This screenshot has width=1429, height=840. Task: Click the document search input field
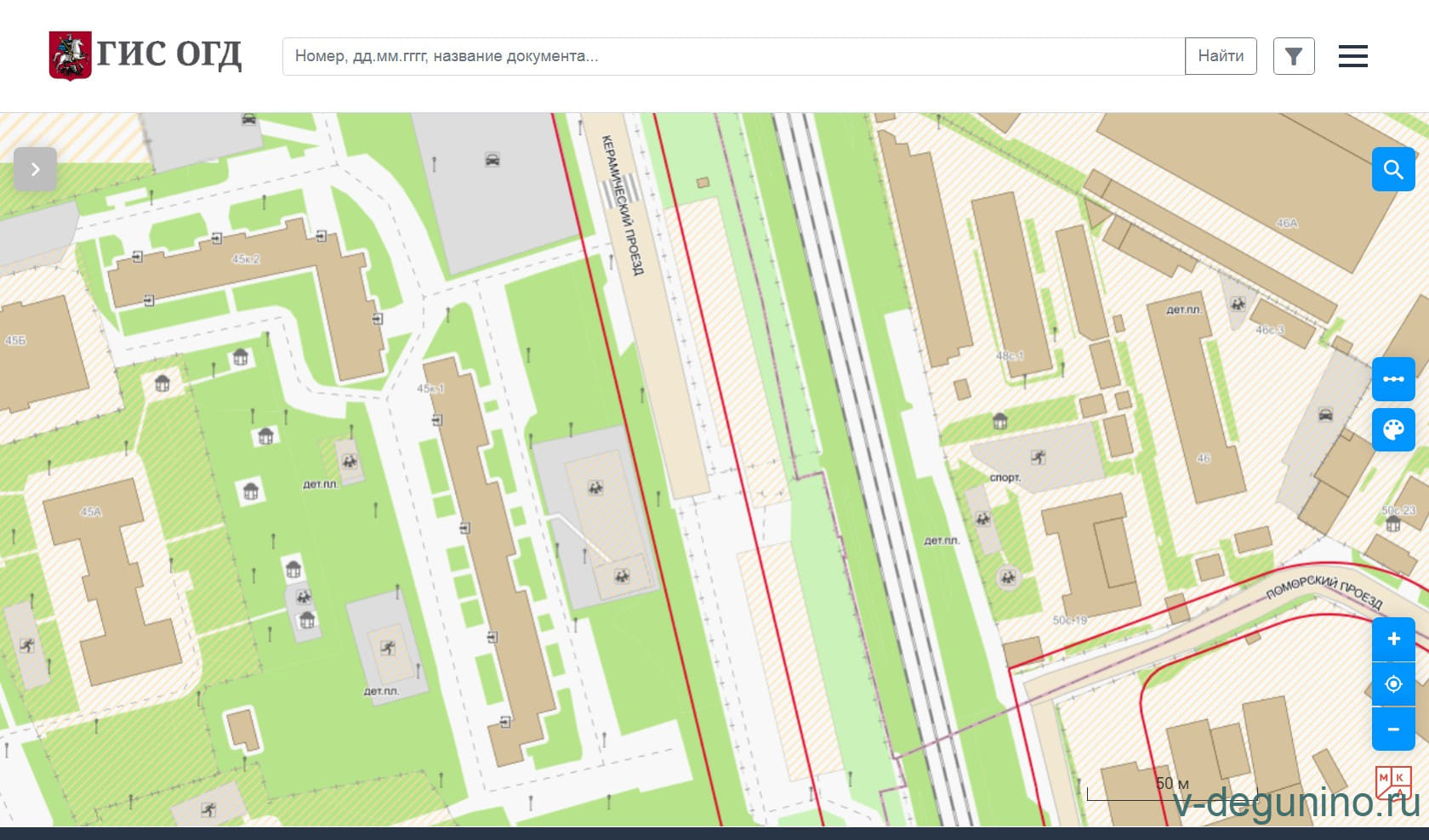tap(732, 56)
